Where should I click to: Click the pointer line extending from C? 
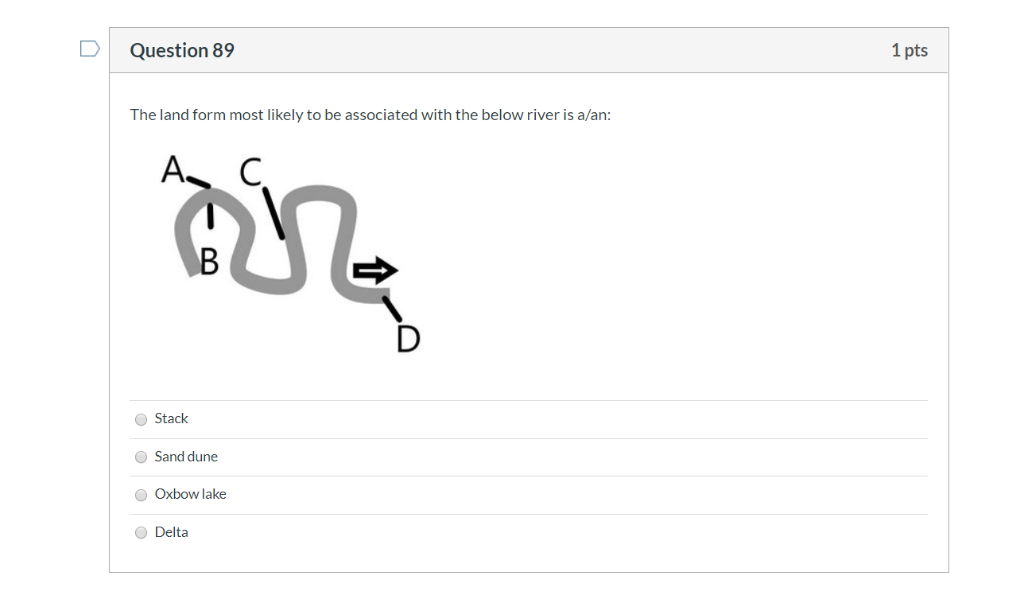pyautogui.click(x=274, y=214)
